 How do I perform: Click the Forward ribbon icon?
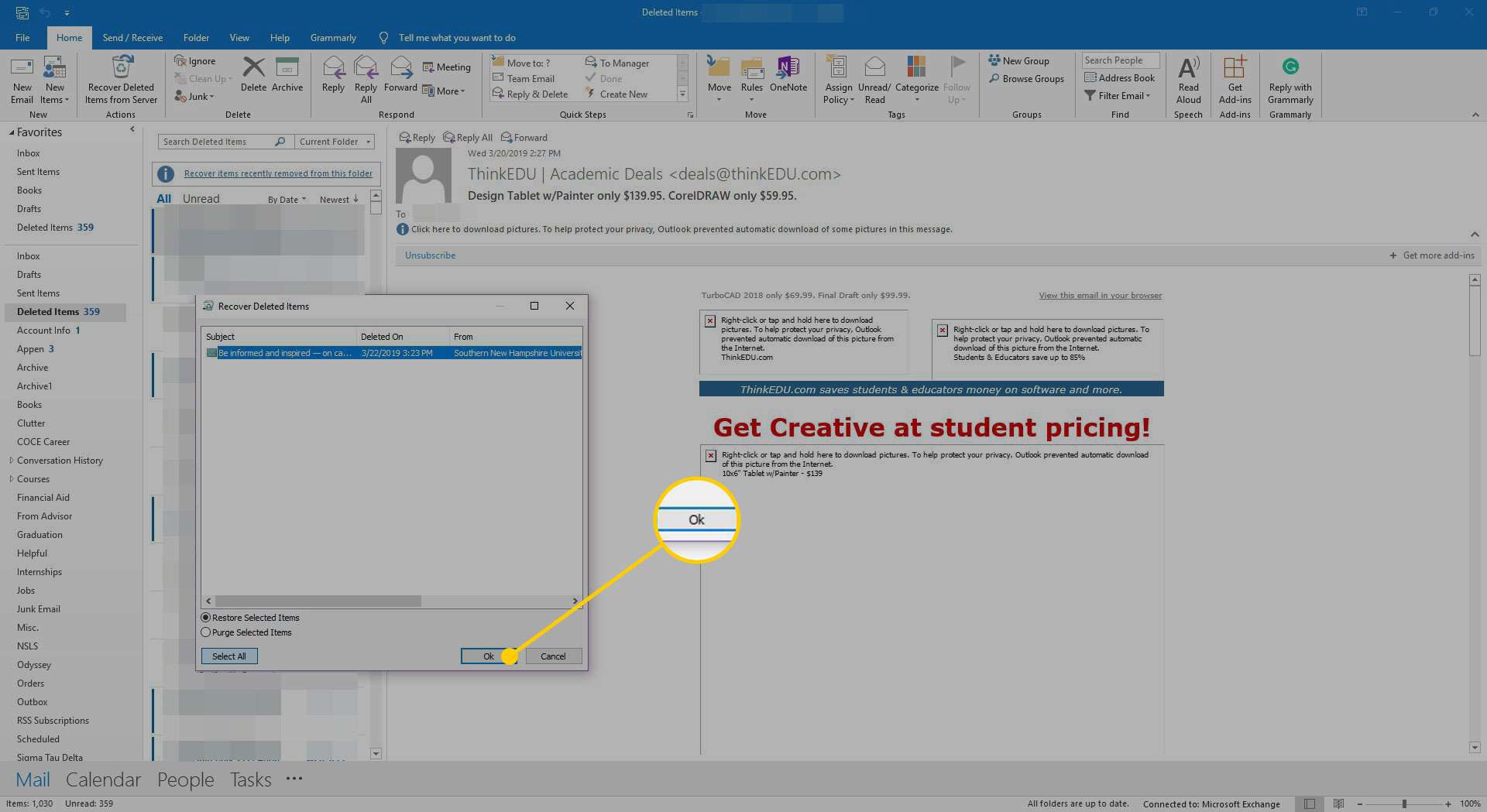[x=400, y=67]
